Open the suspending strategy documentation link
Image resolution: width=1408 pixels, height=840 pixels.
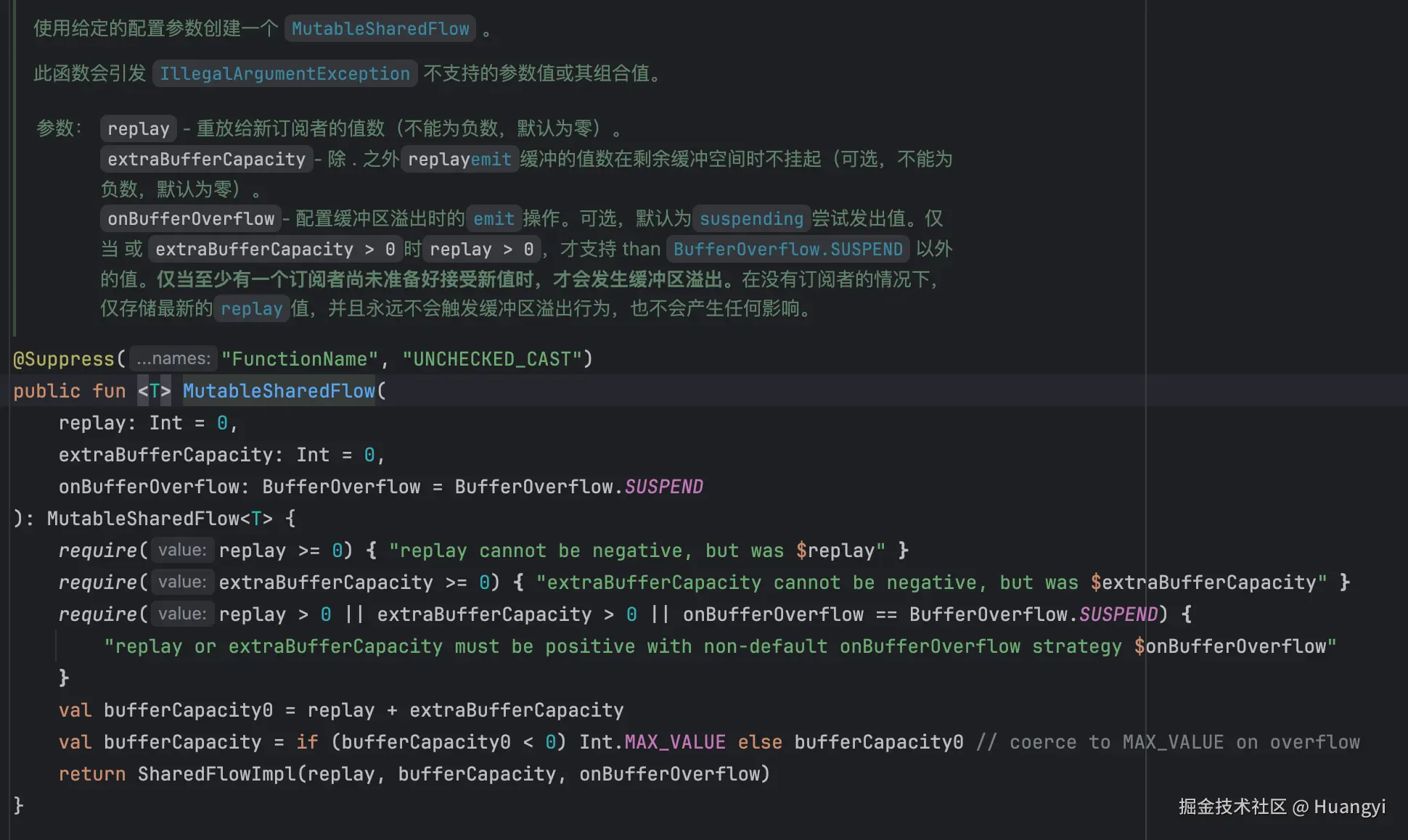[x=751, y=218]
